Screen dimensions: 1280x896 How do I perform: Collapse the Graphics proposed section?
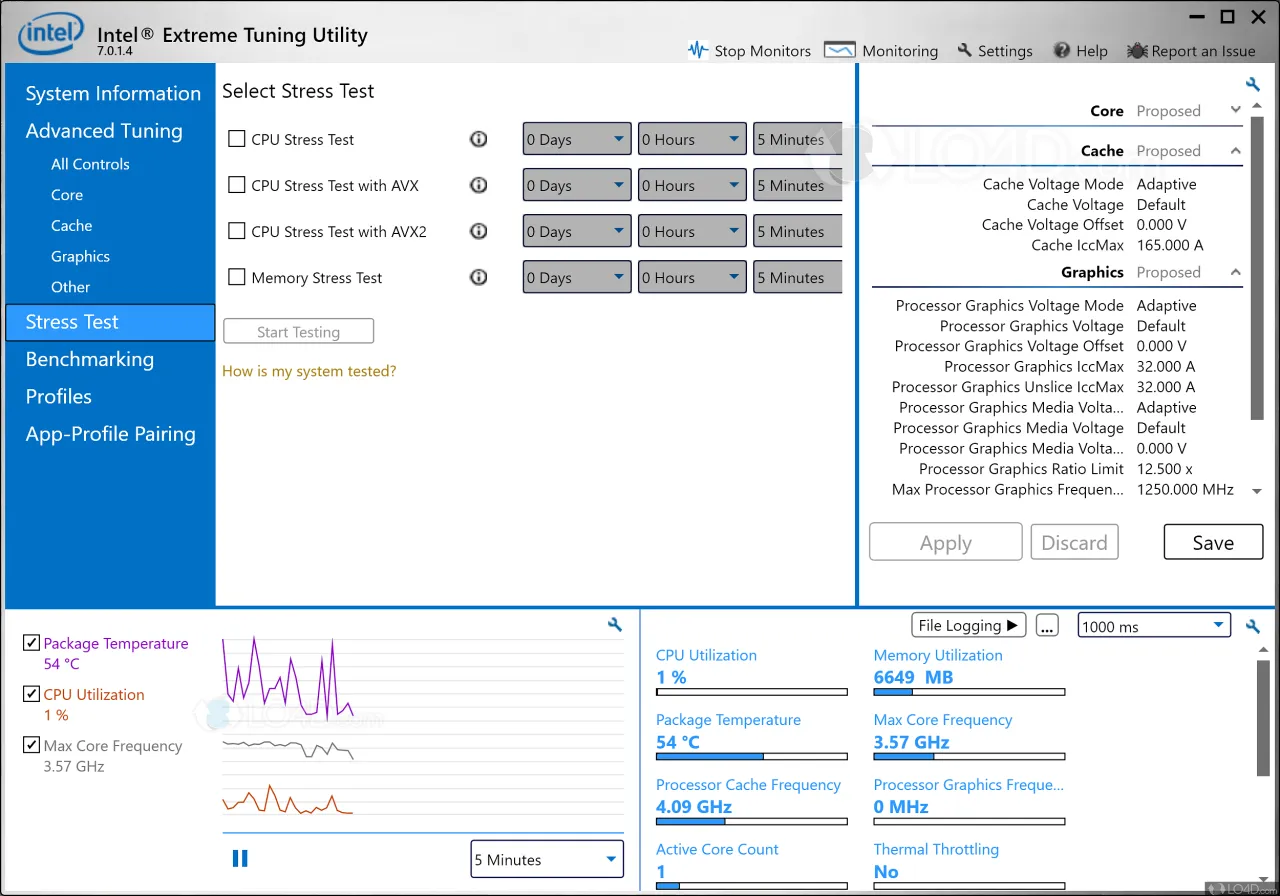coord(1236,272)
